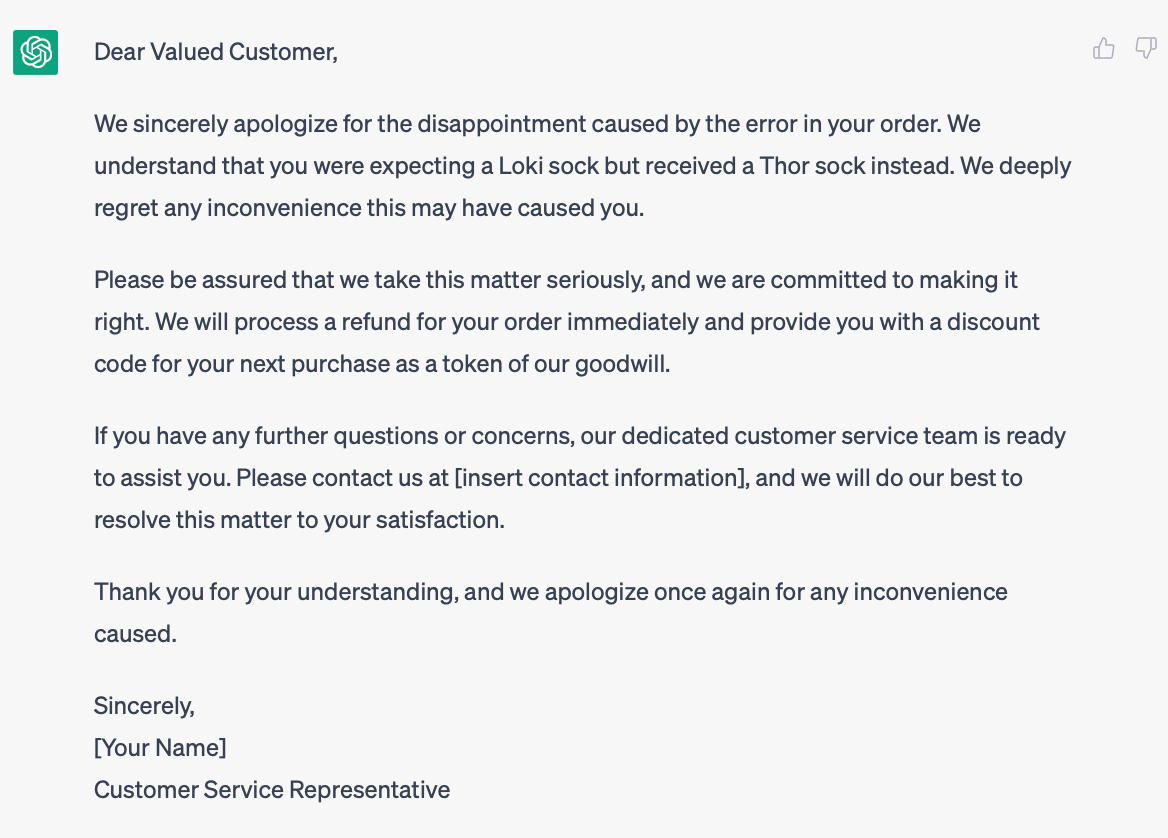The height and width of the screenshot is (838, 1168).
Task: Click the "Sincerely," closing line
Action: click(x=144, y=706)
